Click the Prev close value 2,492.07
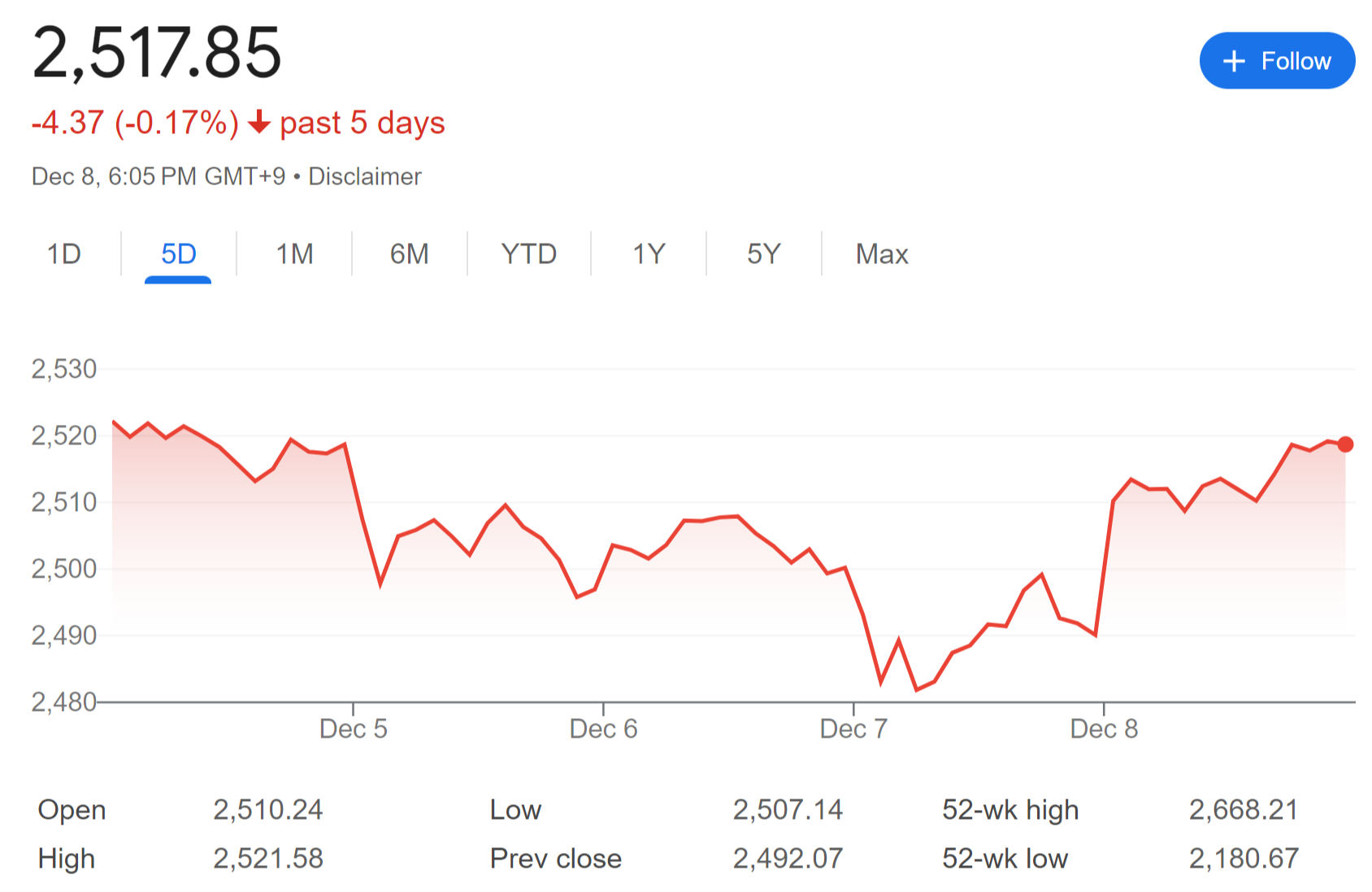Screen dimensions: 1372x892 coord(788,858)
